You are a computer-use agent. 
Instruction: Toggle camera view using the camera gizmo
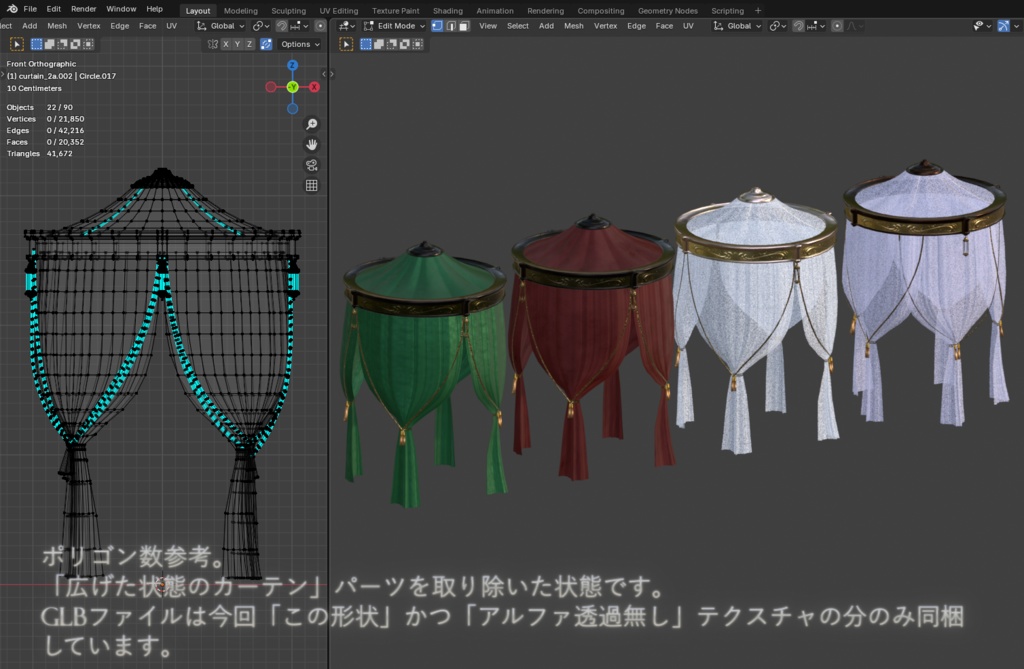[311, 165]
